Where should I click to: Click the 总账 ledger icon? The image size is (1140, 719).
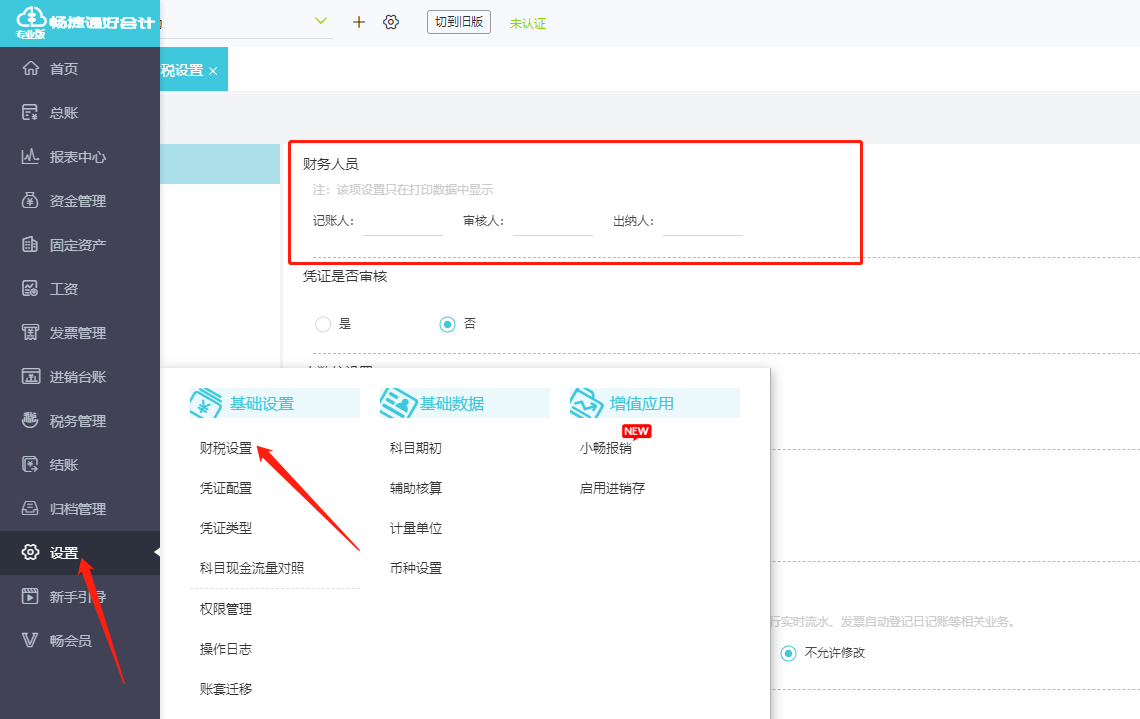[31, 113]
